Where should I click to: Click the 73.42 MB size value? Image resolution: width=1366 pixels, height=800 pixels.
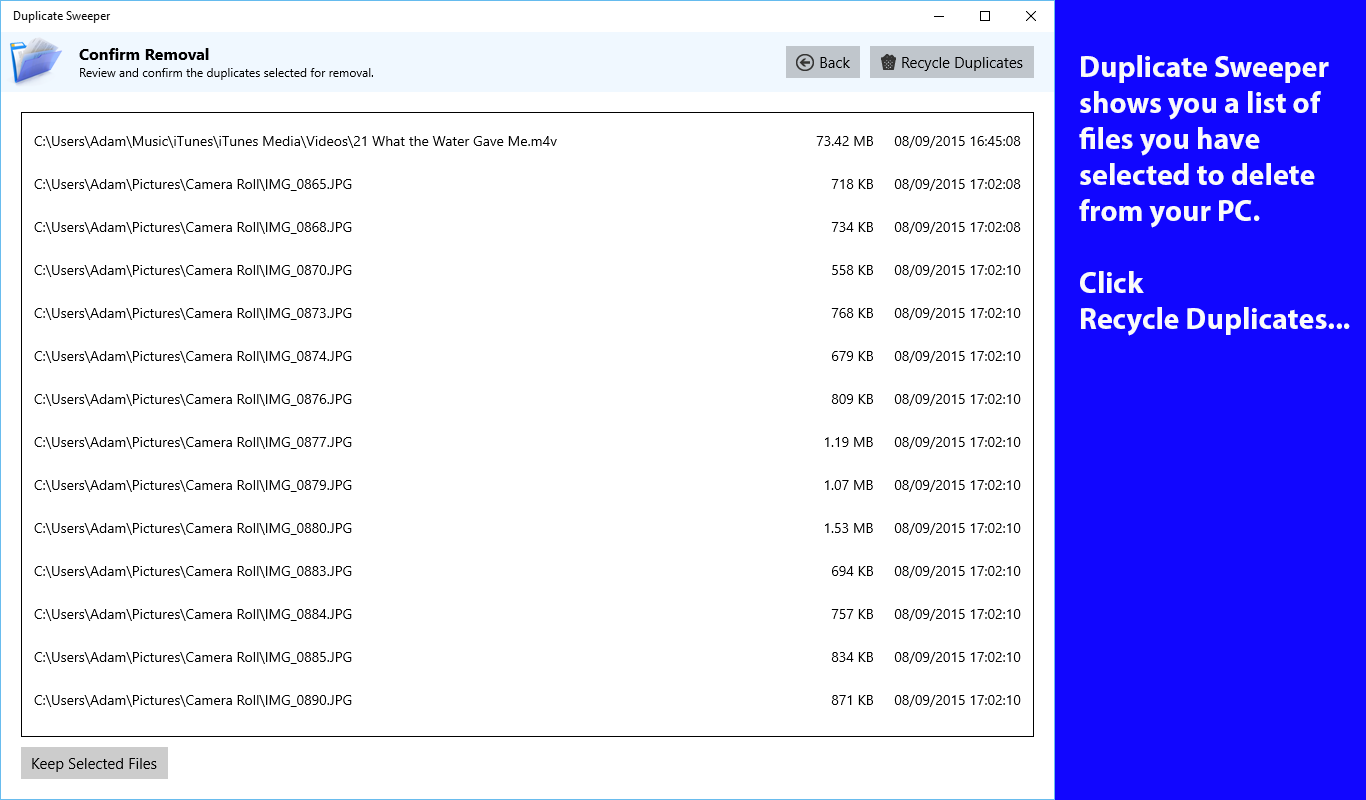click(845, 142)
